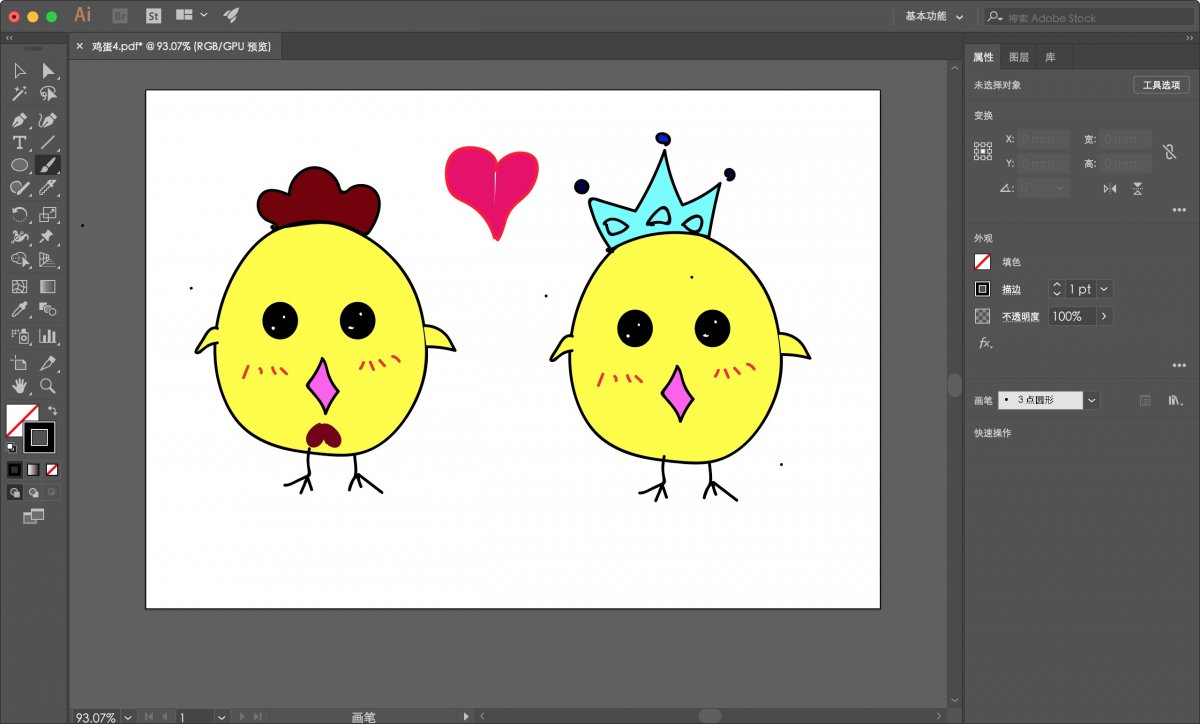Switch to the 库 panel tab

(1050, 57)
